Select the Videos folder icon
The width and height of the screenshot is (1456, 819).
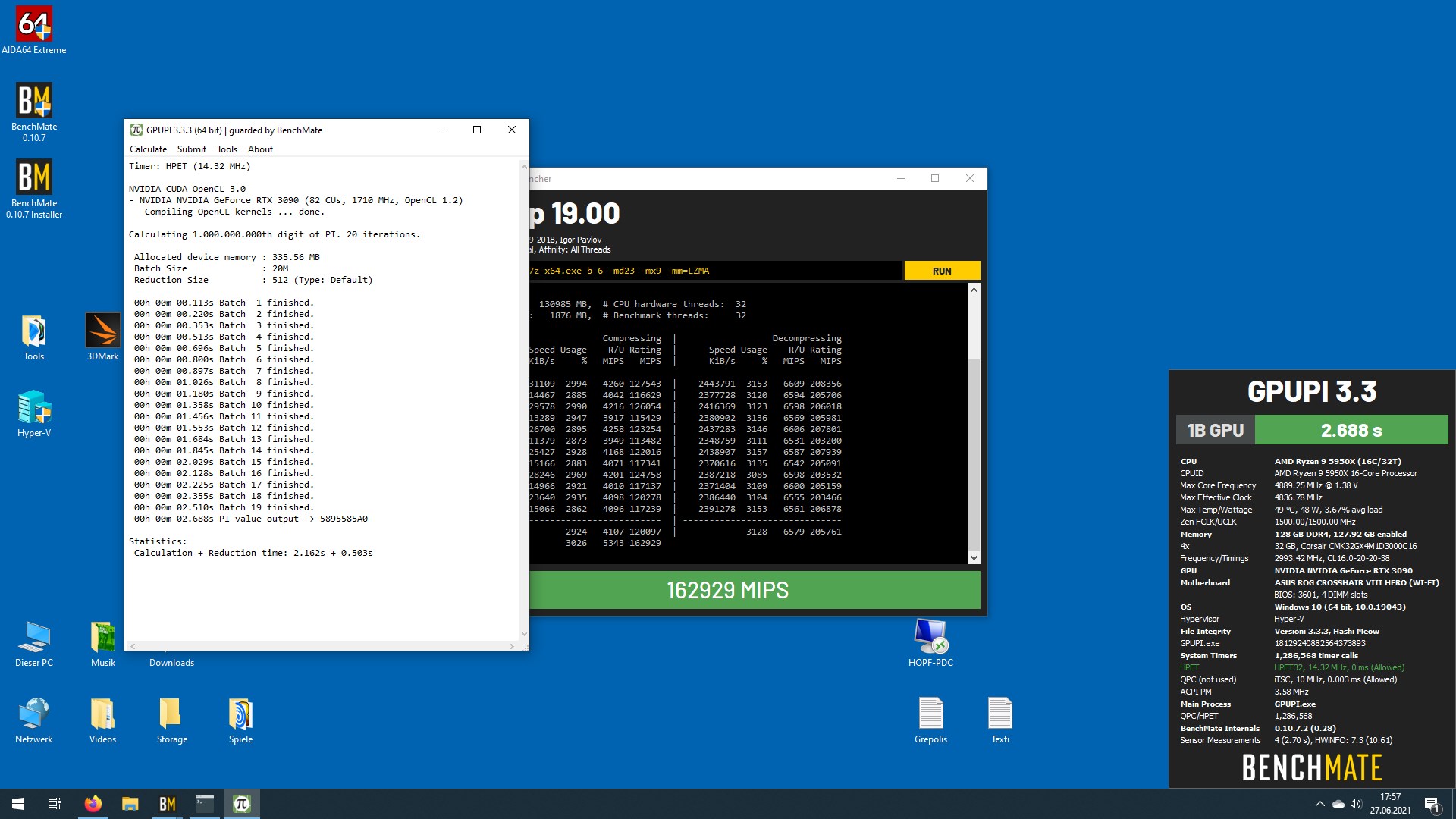[x=102, y=721]
